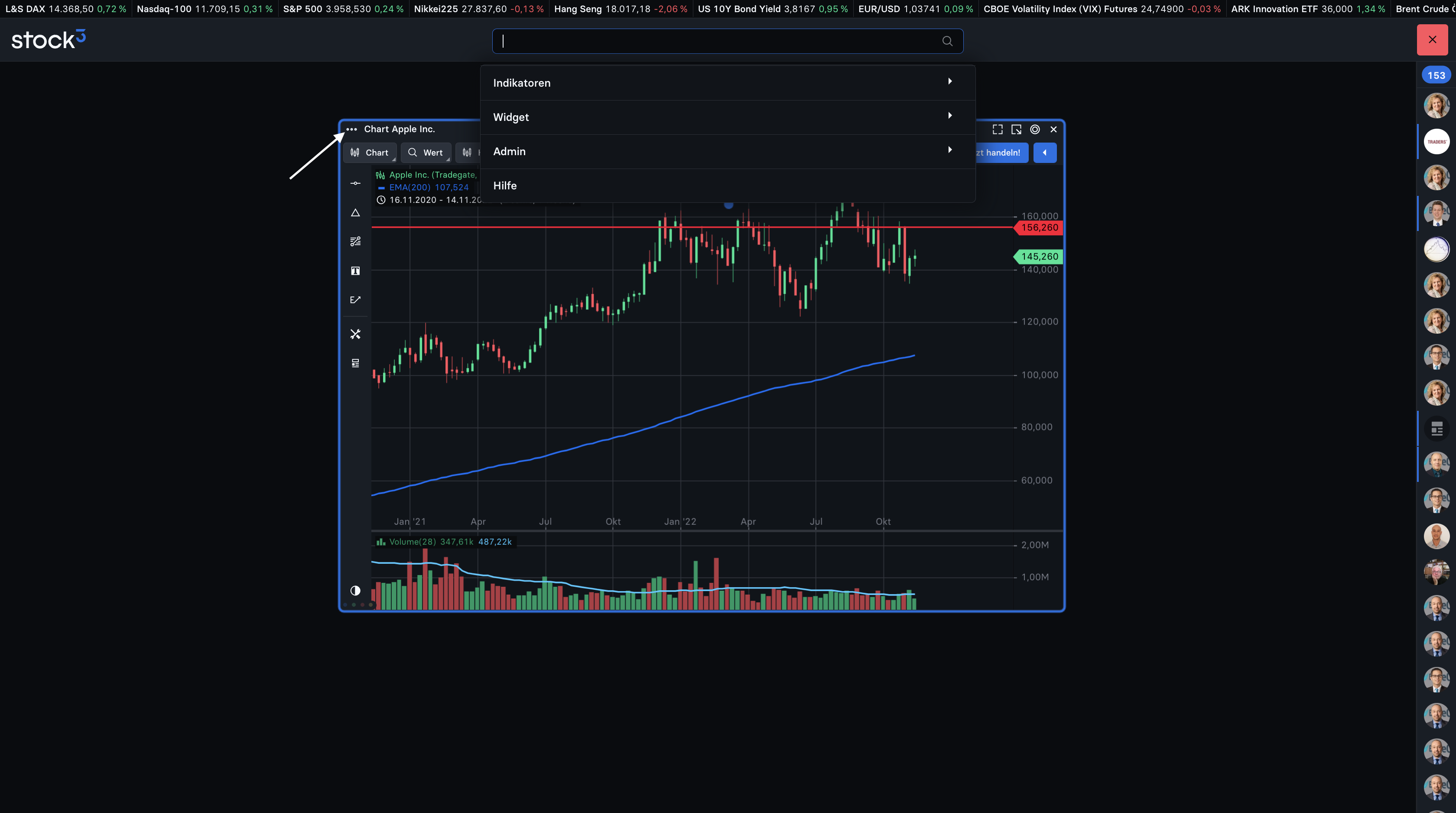Open the template list icon in chart toolbar
The image size is (1456, 813).
pyautogui.click(x=355, y=363)
